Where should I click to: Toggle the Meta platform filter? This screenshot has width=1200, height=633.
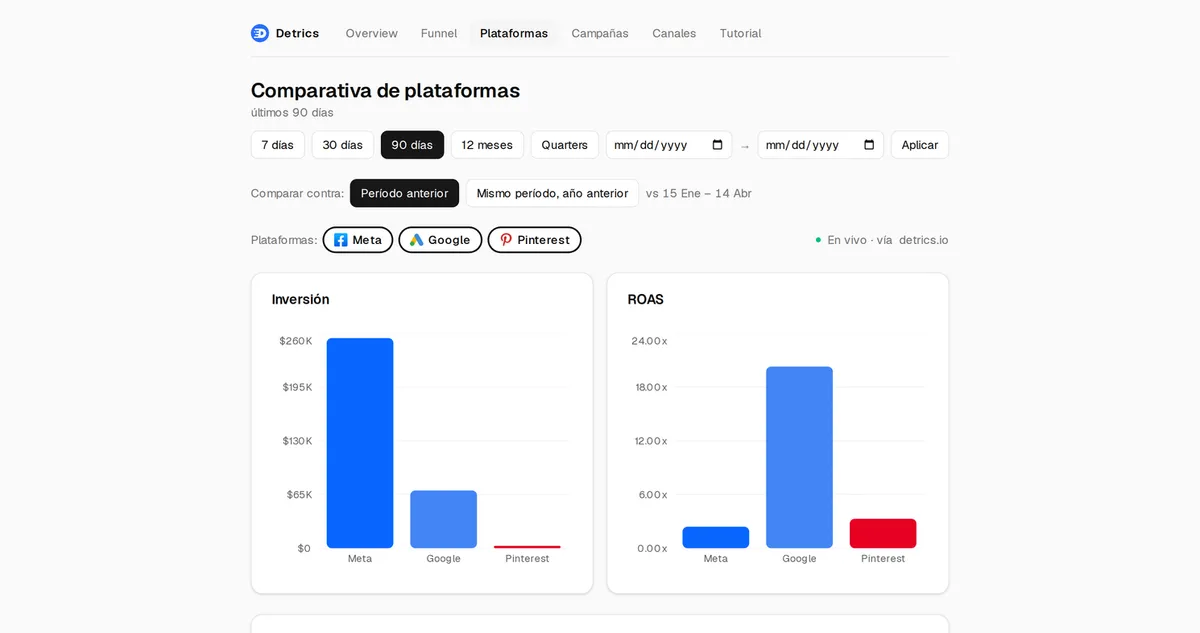[x=358, y=240]
